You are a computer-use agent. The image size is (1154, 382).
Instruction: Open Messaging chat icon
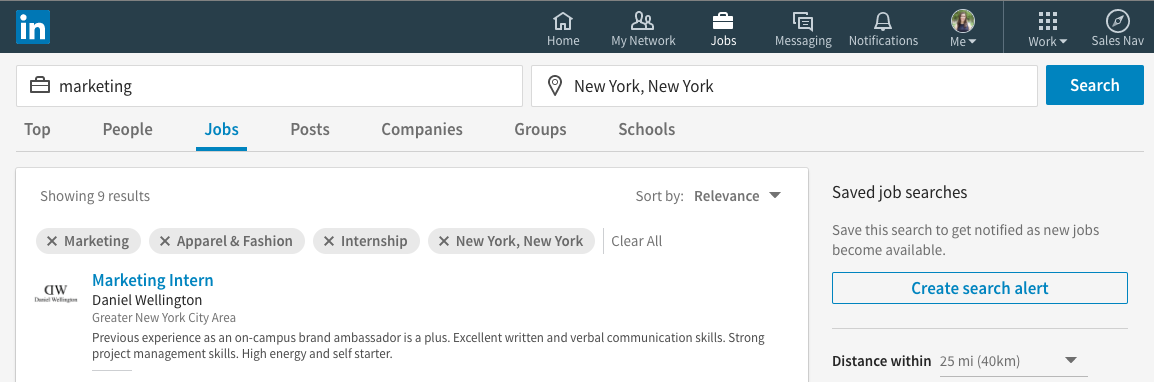803,20
